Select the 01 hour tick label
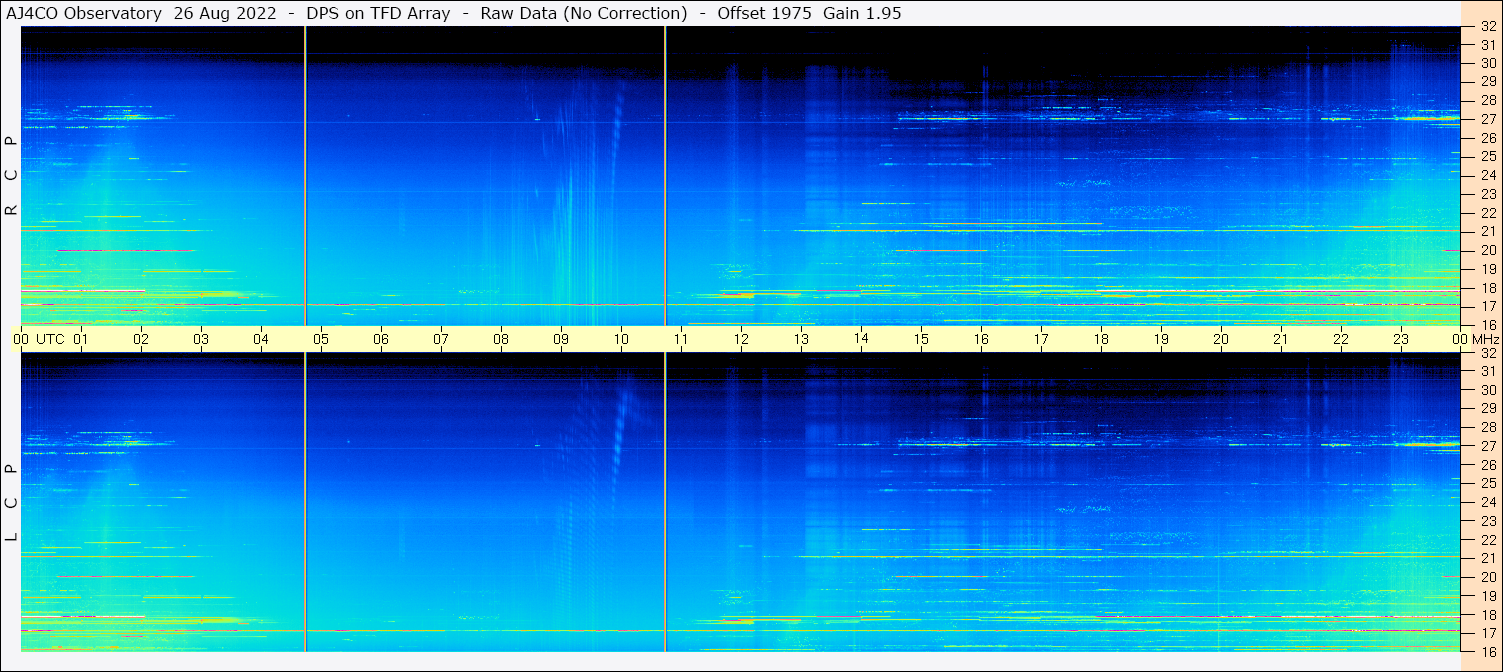Viewport: 1503px width, 672px height. [x=81, y=339]
